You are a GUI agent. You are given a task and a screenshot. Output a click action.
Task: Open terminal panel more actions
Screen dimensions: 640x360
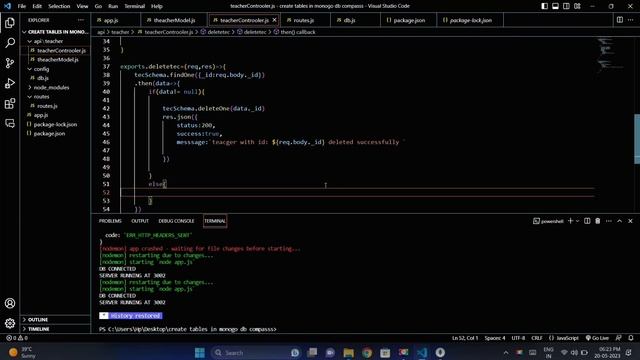609,221
